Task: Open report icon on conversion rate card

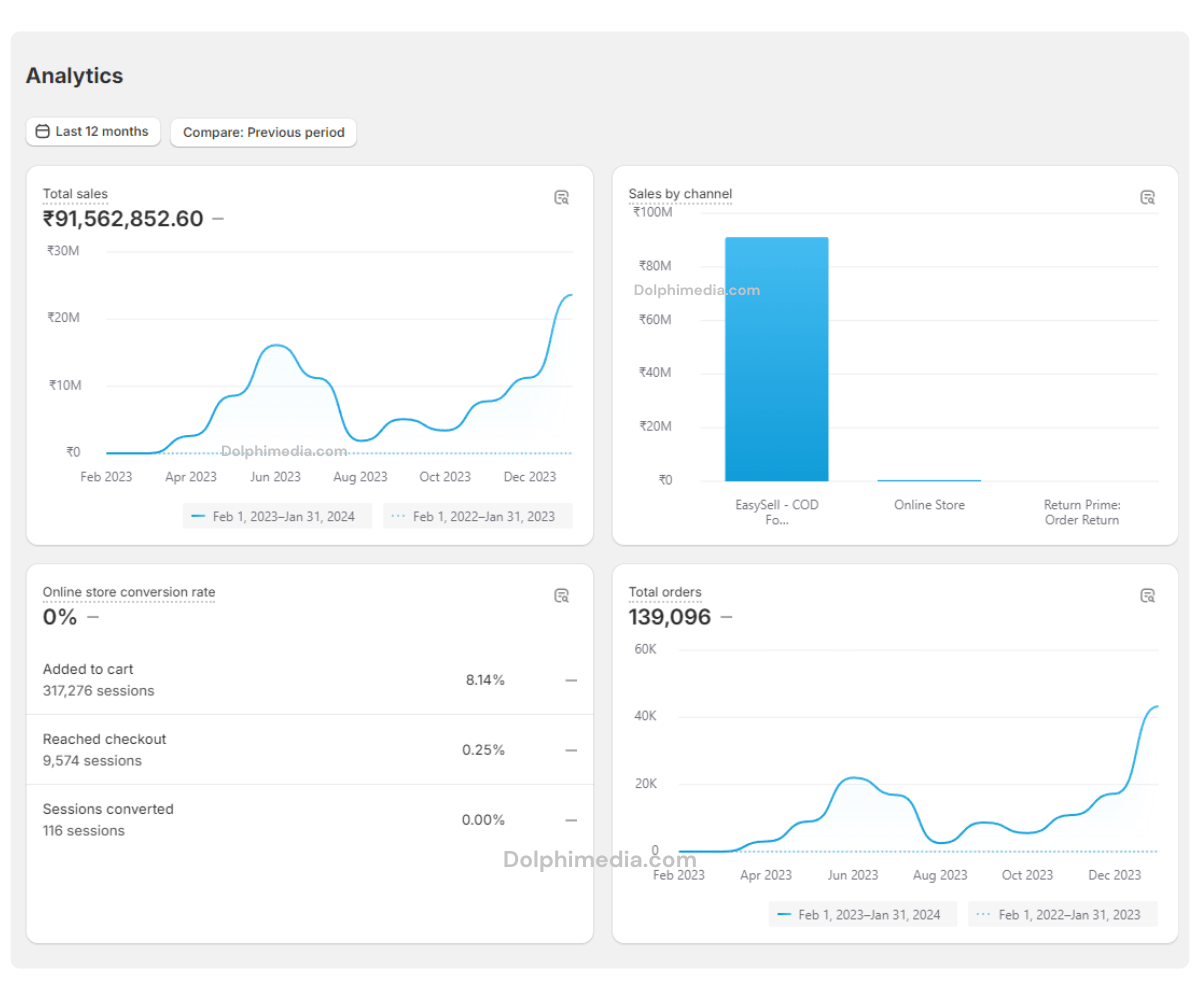Action: [x=562, y=596]
